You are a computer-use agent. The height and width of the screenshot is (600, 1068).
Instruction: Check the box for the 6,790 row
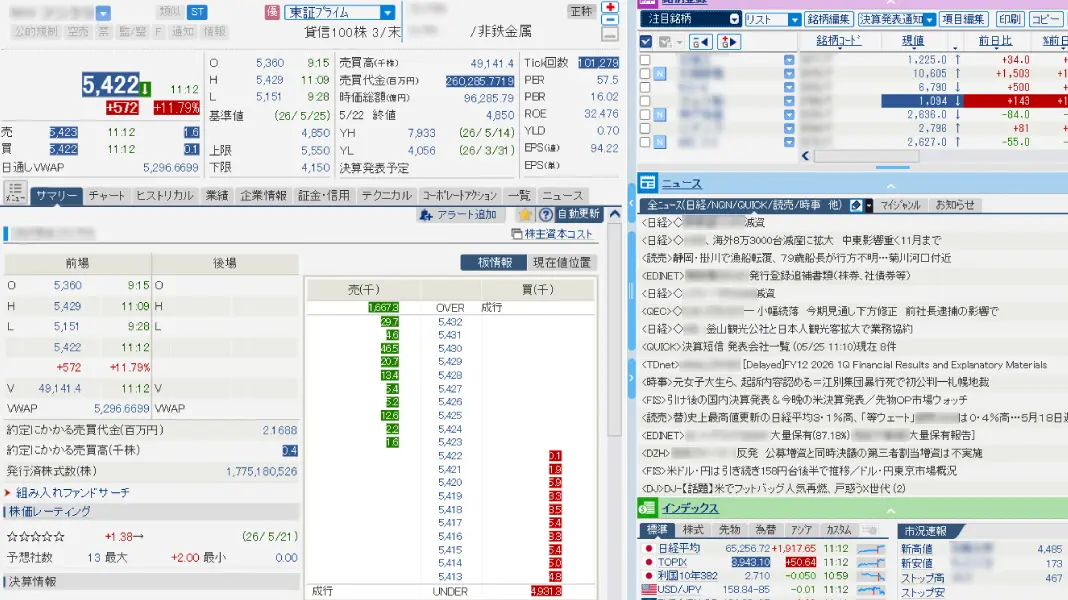645,87
